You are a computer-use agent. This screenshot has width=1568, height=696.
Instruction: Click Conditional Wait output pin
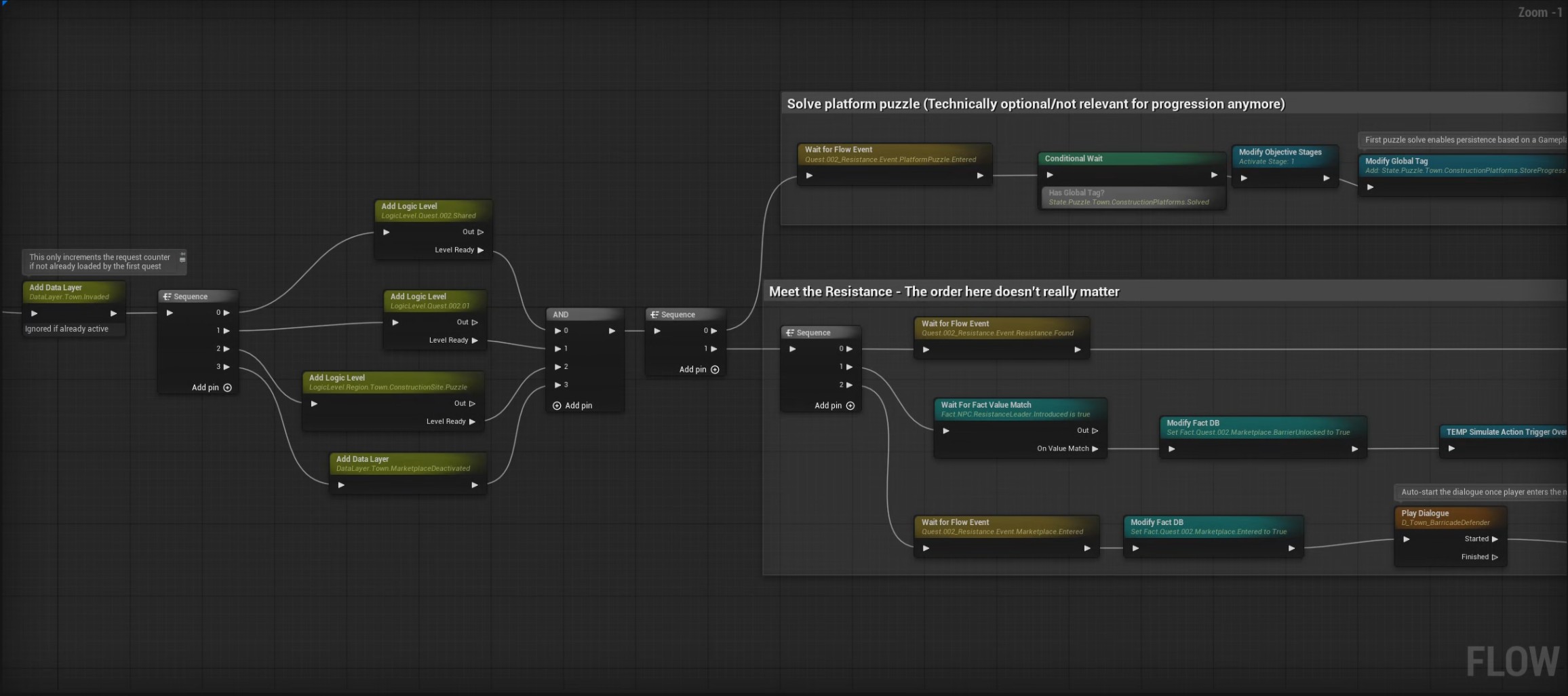tap(1214, 175)
